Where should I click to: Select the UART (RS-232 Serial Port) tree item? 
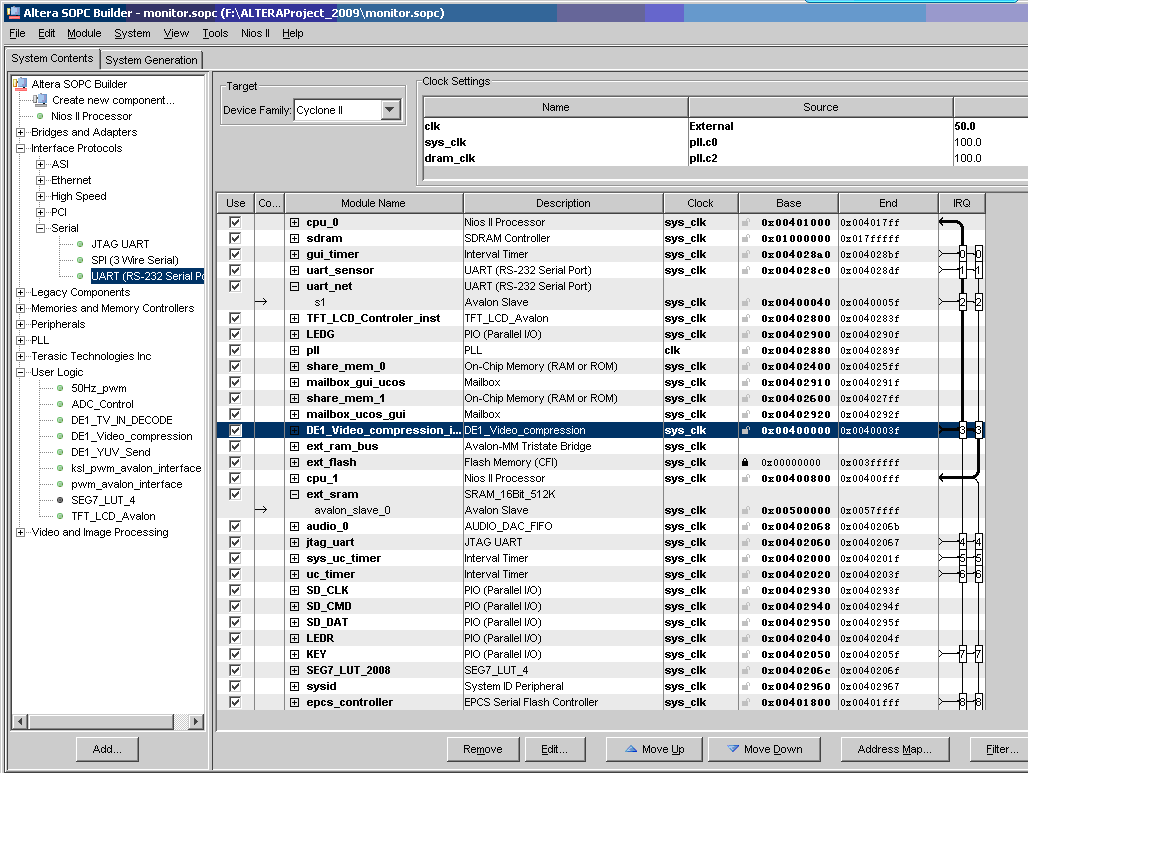147,276
